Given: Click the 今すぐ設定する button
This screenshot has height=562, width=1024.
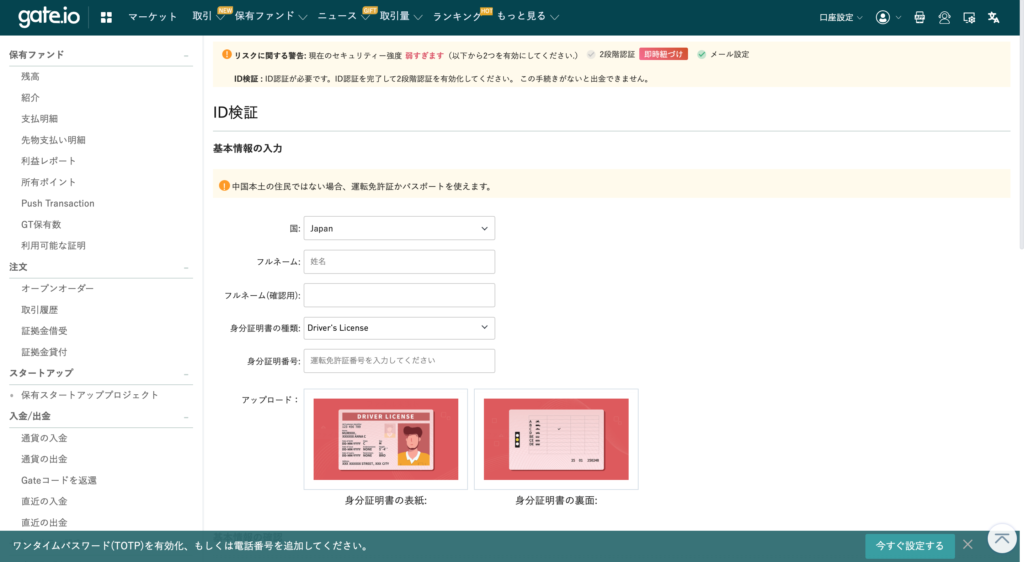Looking at the screenshot, I should [x=910, y=546].
